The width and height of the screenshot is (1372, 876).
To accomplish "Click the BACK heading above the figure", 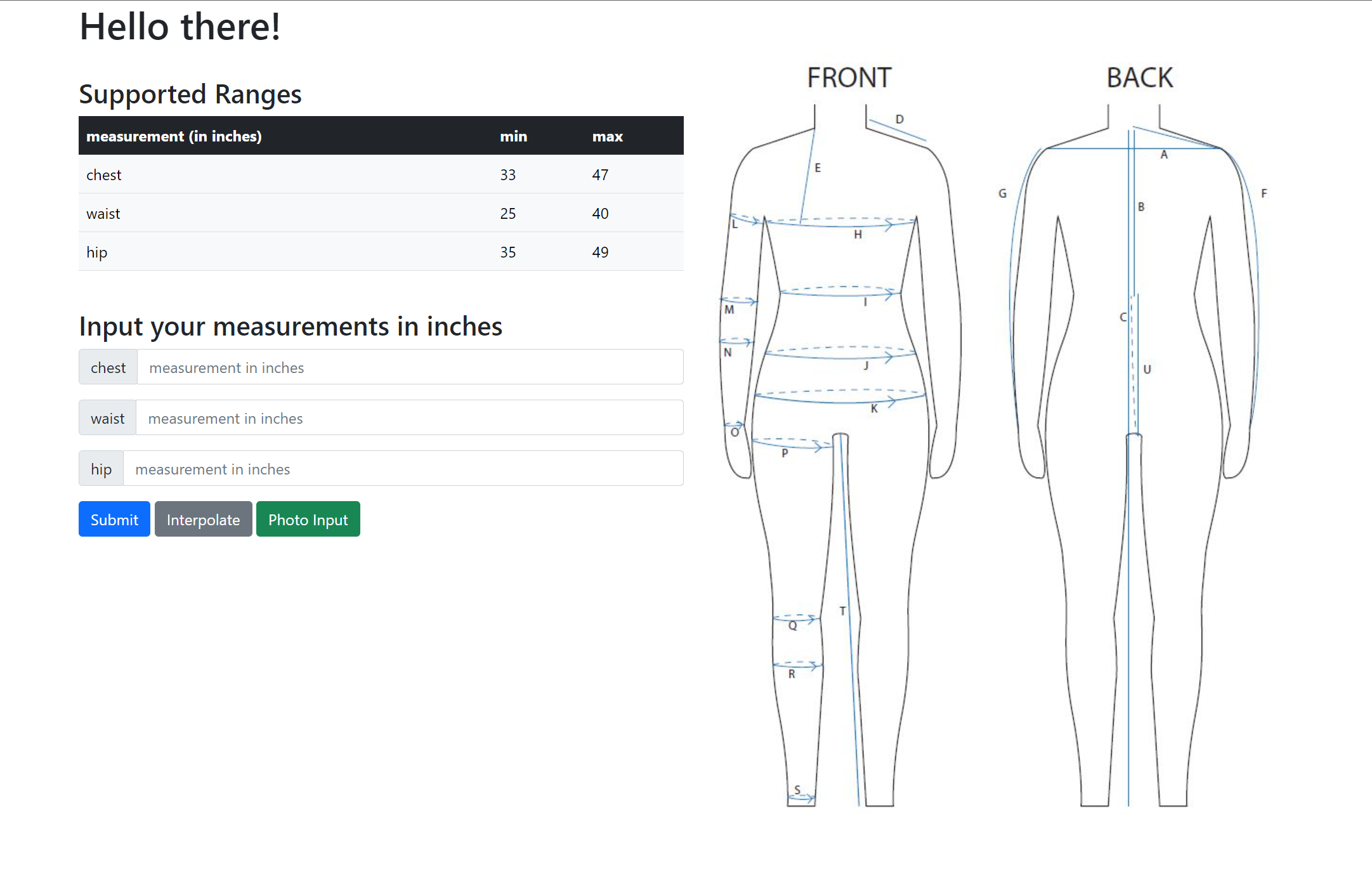I will click(1140, 76).
